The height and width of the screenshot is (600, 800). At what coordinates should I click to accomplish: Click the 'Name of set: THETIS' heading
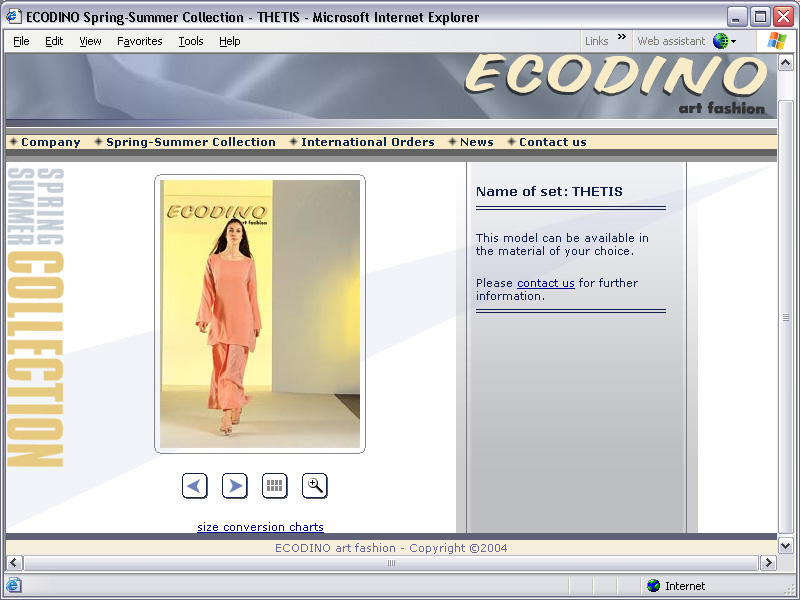click(549, 192)
